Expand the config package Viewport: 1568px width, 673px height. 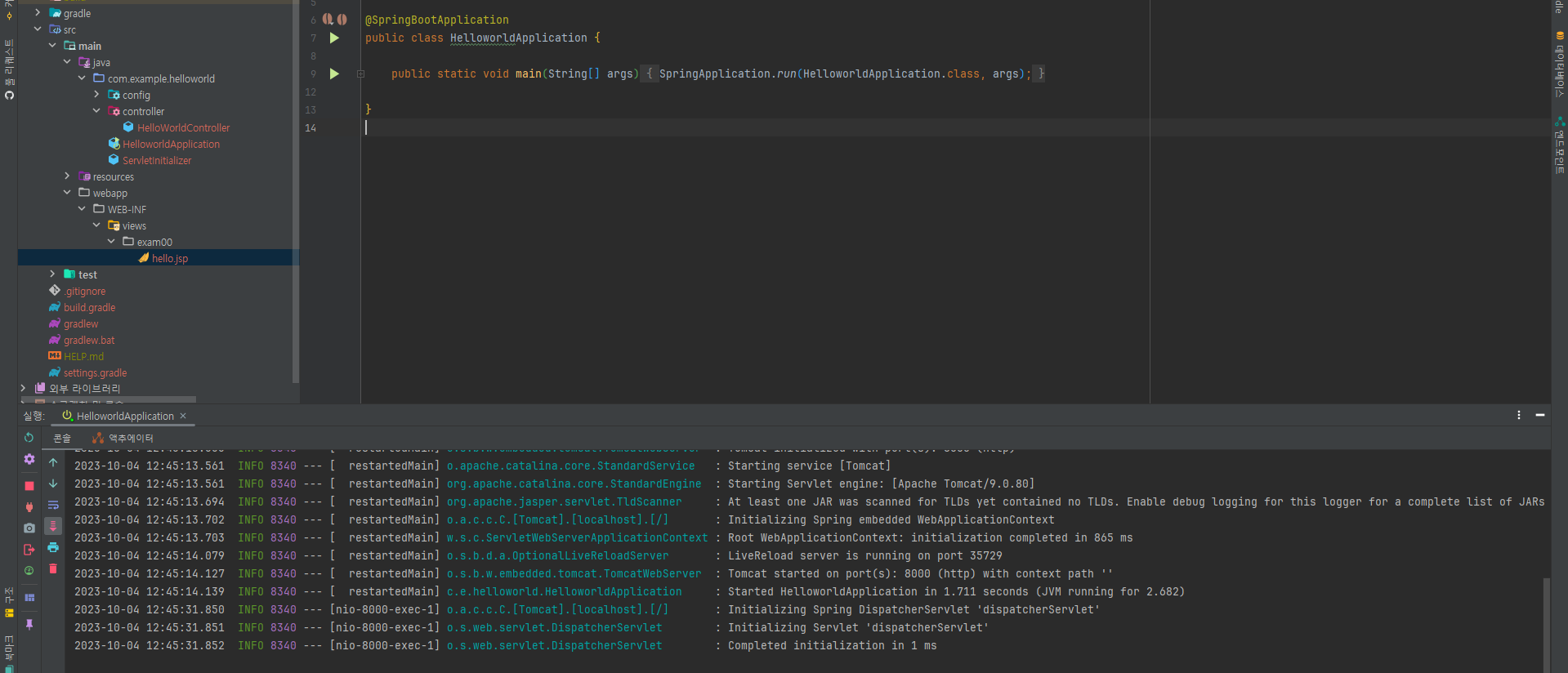coord(96,95)
